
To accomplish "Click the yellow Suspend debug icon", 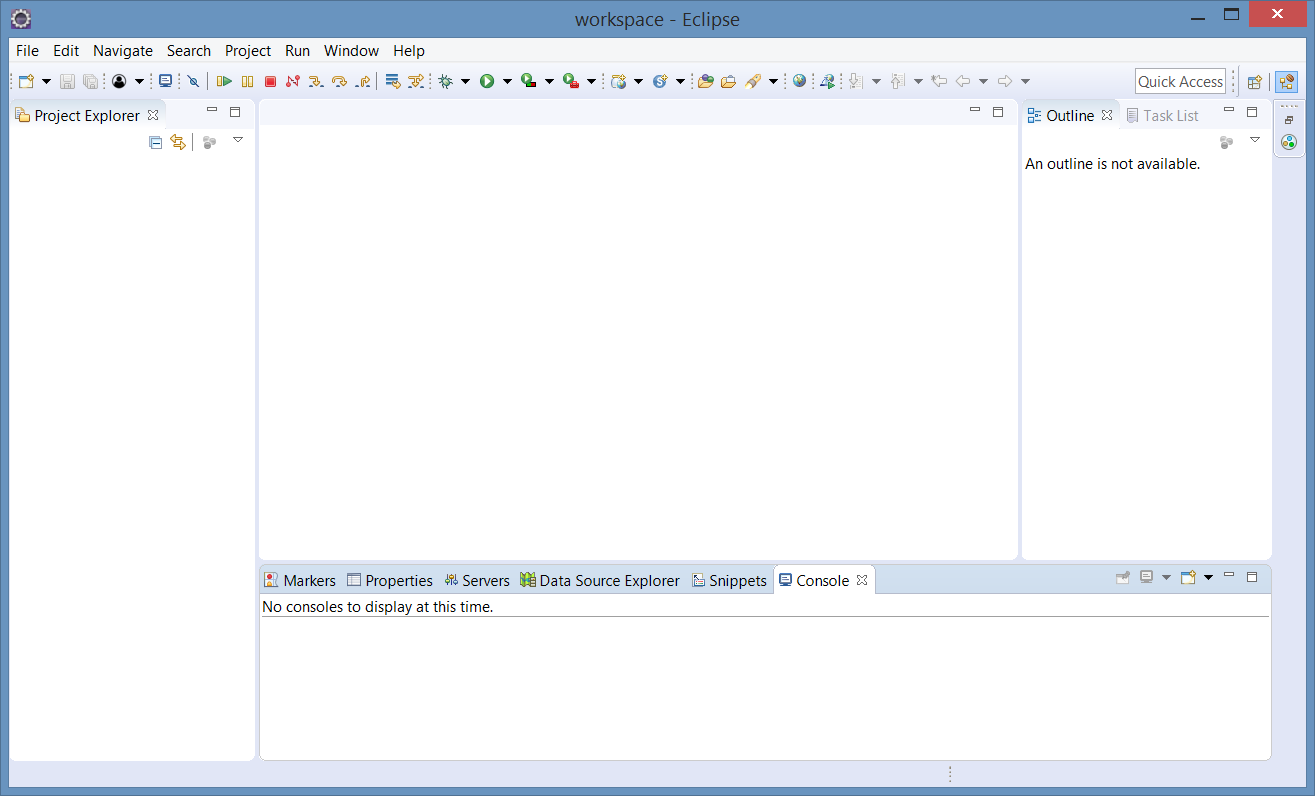I will [247, 81].
